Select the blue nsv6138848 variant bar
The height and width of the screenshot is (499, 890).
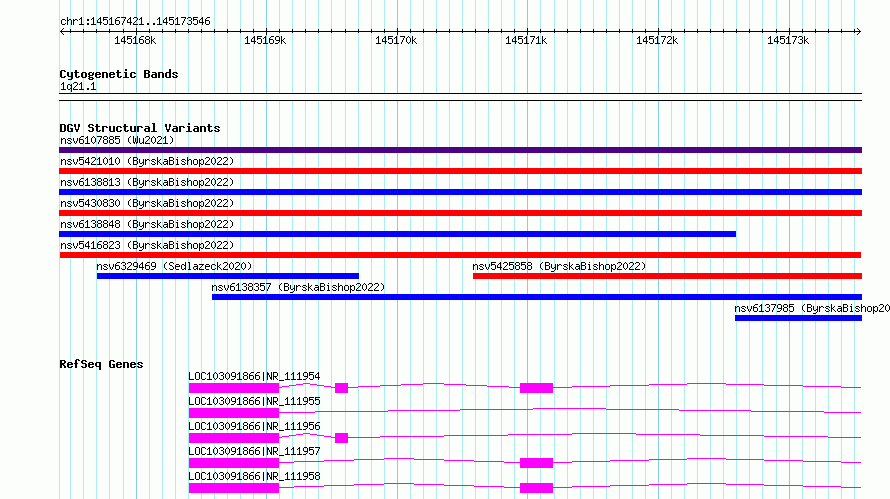click(x=397, y=234)
